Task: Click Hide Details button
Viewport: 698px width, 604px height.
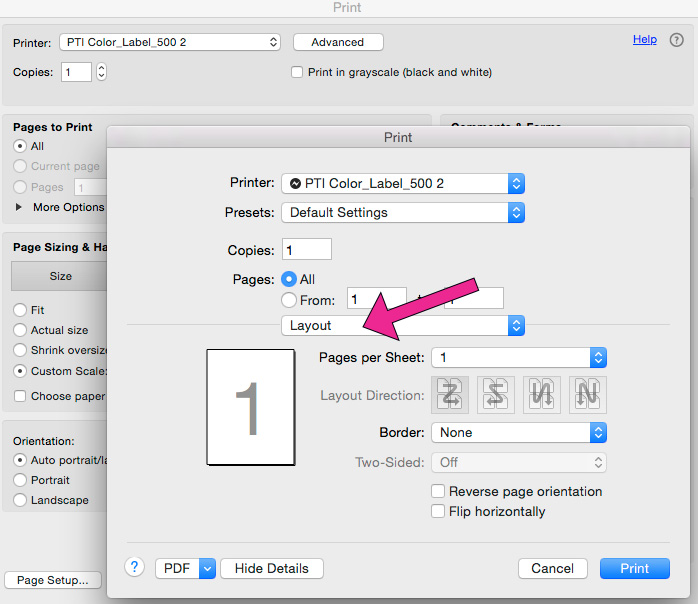Action: pos(272,568)
